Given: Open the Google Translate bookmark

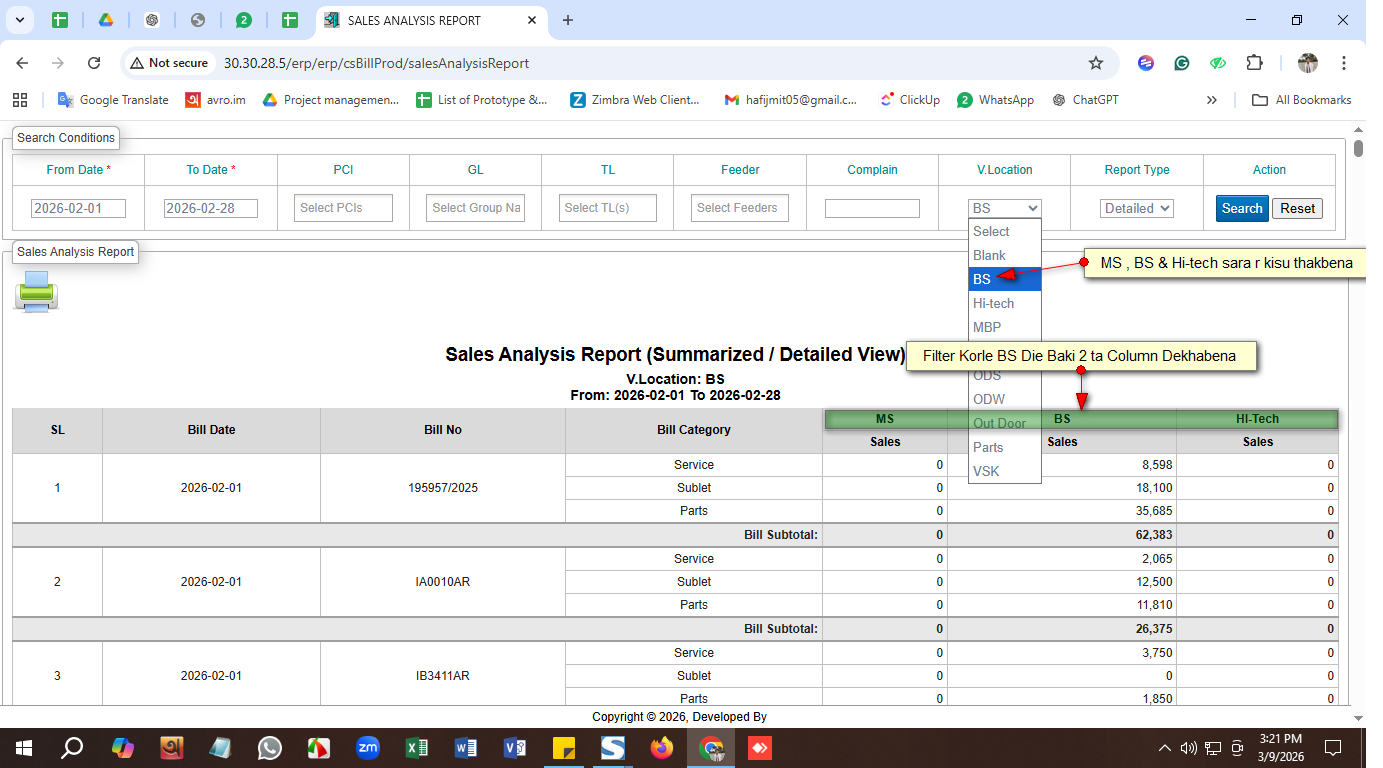Looking at the screenshot, I should click(113, 100).
